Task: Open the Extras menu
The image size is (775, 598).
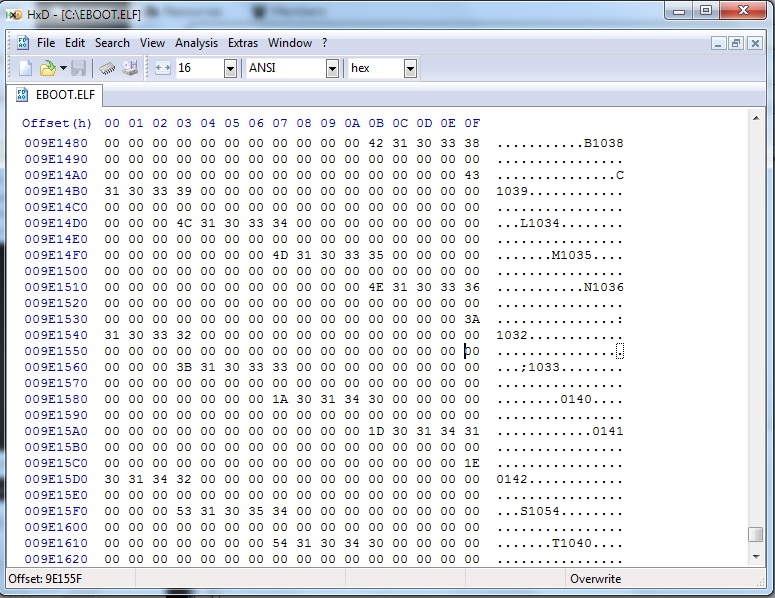Action: pos(243,43)
